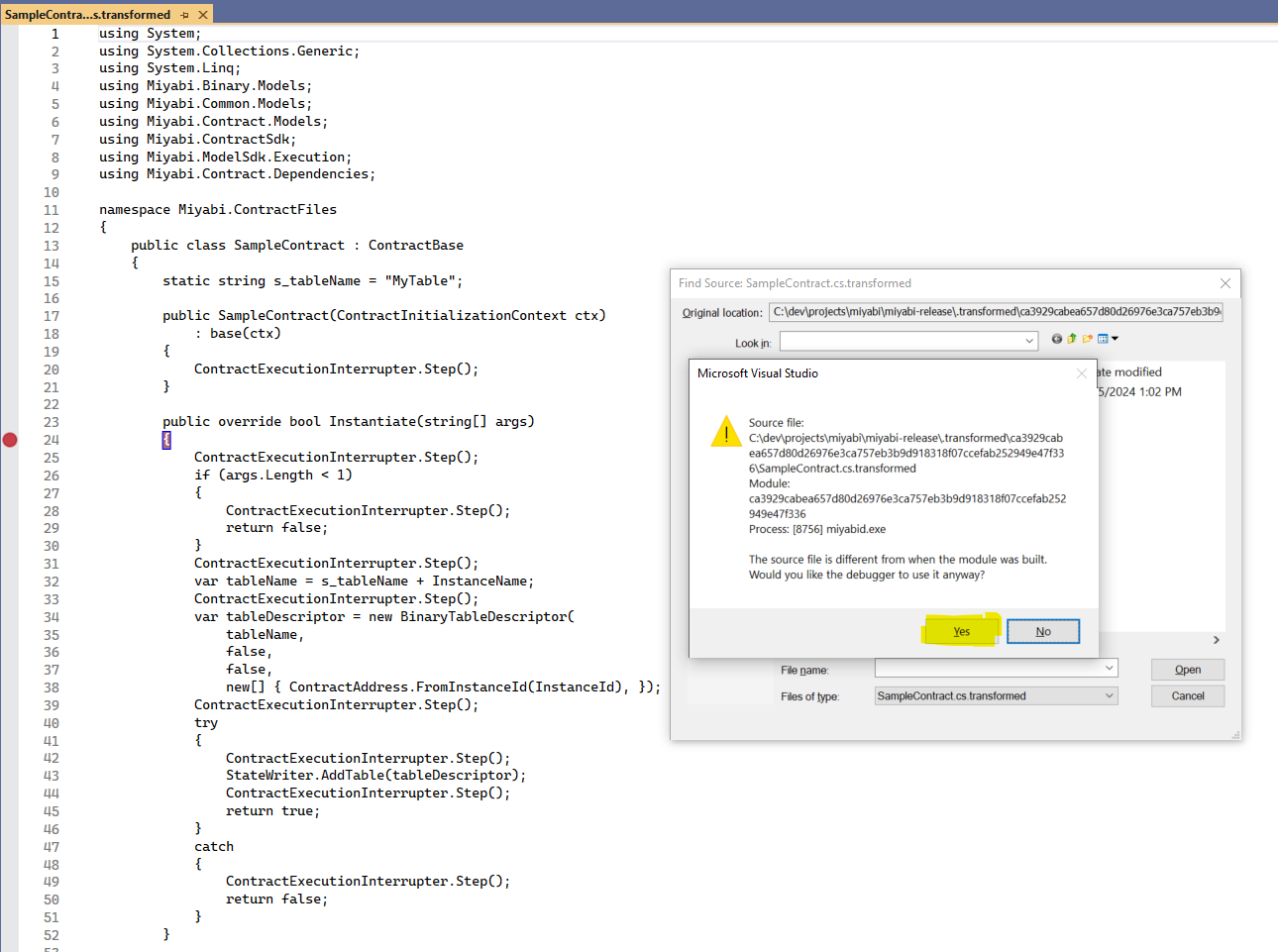Click 'var tableName = s_tableName + InstanceName;' line

pos(365,582)
